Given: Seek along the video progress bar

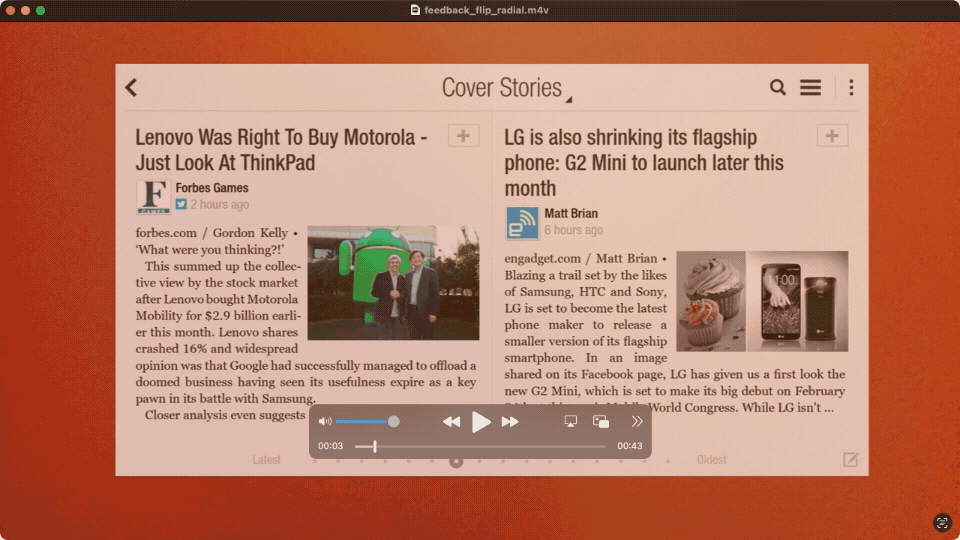Looking at the screenshot, I should pos(481,446).
